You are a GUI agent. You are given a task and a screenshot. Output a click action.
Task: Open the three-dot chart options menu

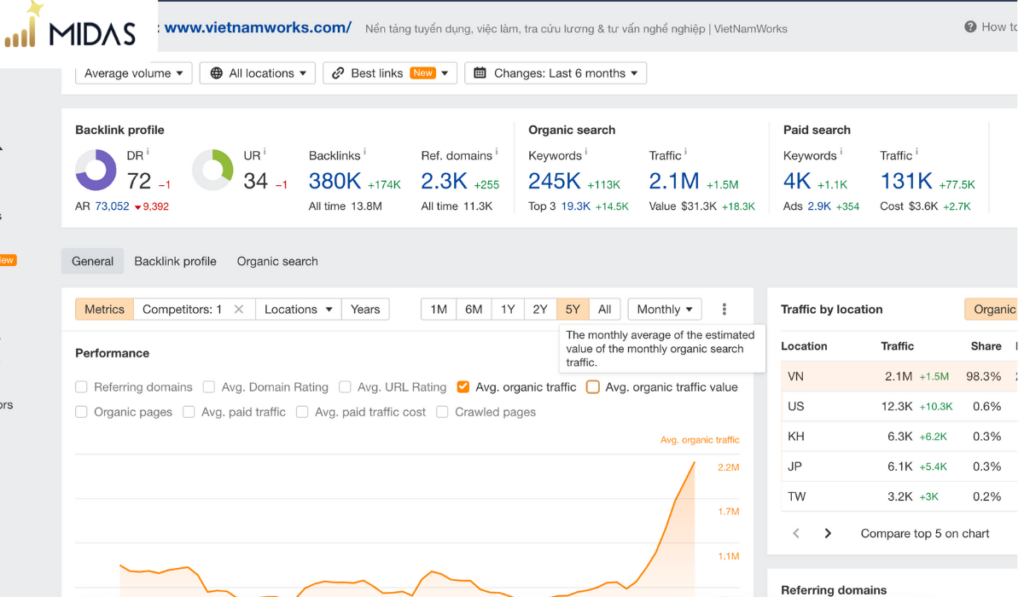tap(724, 309)
